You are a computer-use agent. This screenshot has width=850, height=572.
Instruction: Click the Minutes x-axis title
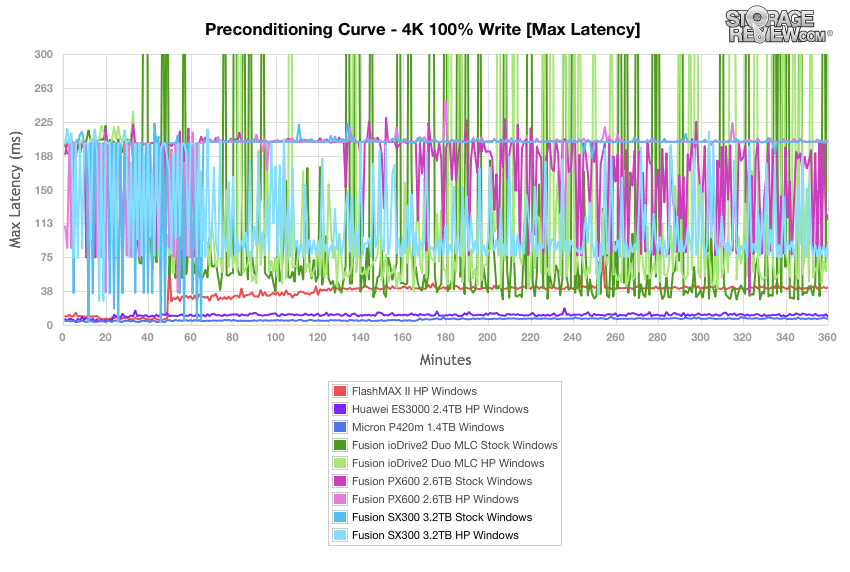445,360
